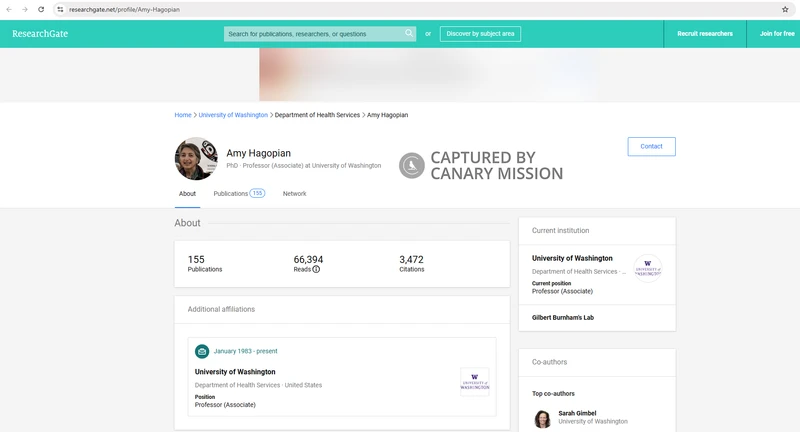Click the University of Washington logo in affiliation card
Screen dimensions: 800x432
click(x=474, y=382)
